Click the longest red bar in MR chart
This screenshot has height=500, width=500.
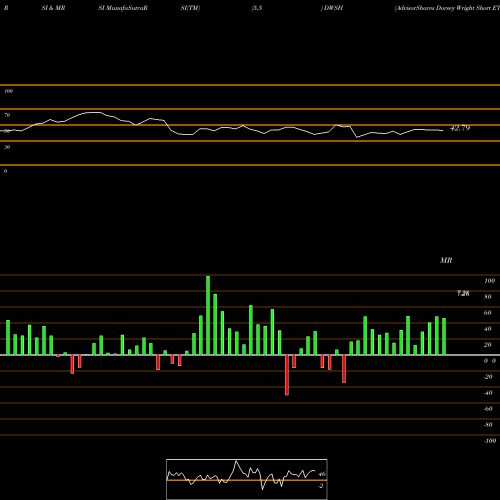click(x=287, y=375)
